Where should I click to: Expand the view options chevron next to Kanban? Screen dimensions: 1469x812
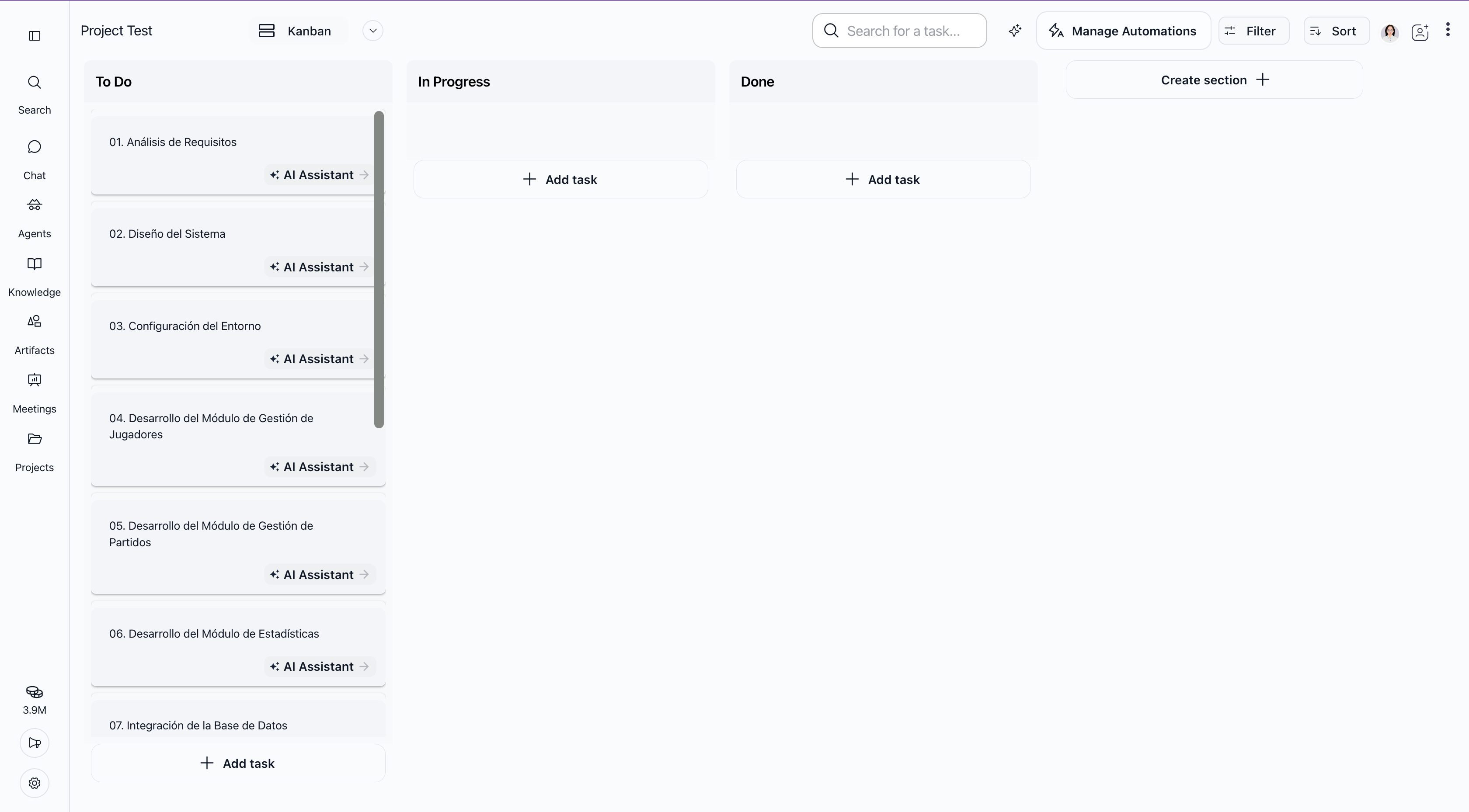tap(373, 31)
